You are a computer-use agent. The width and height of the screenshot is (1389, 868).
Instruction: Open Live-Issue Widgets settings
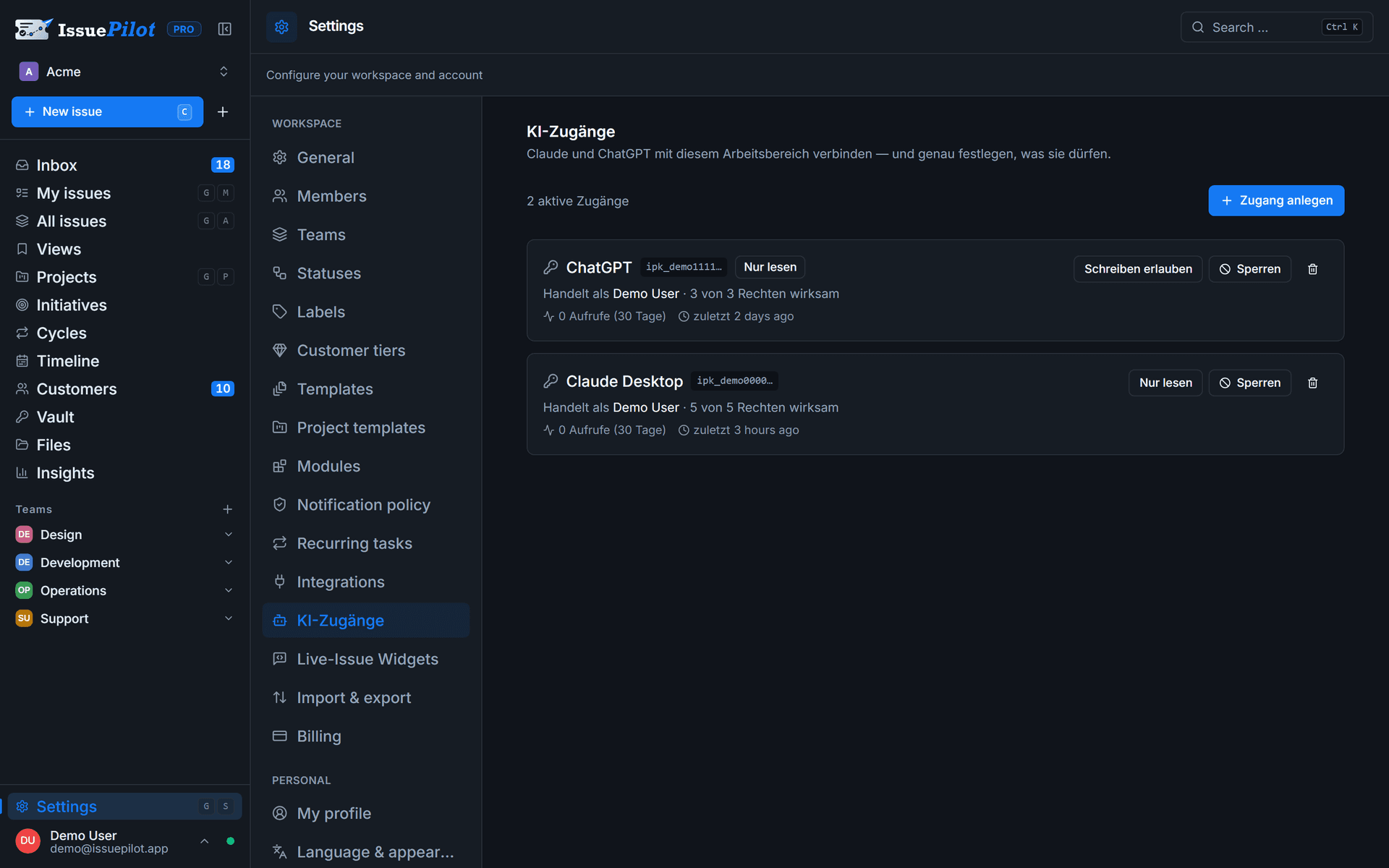coord(366,659)
